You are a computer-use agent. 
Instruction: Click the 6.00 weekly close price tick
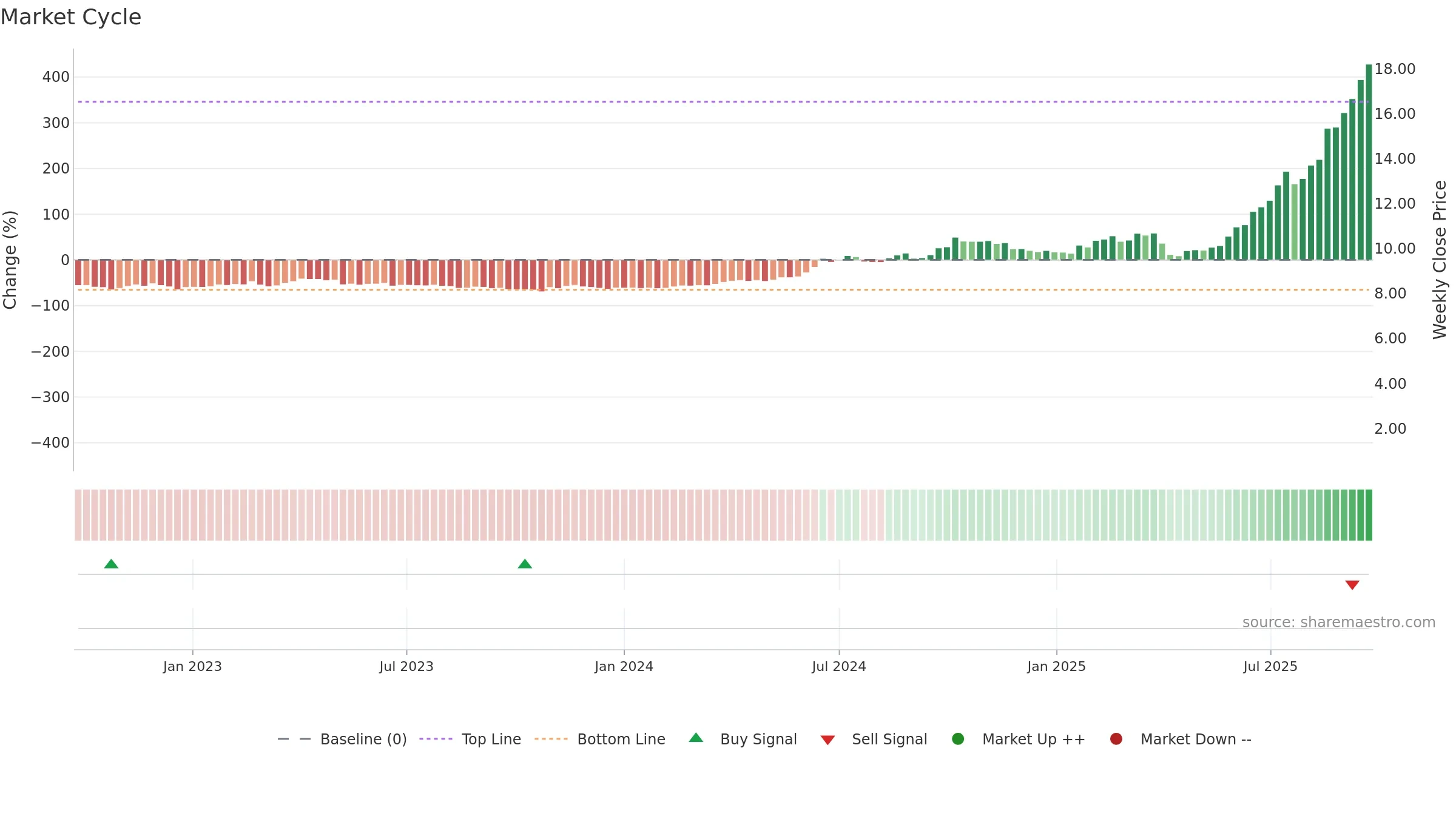(1390, 339)
